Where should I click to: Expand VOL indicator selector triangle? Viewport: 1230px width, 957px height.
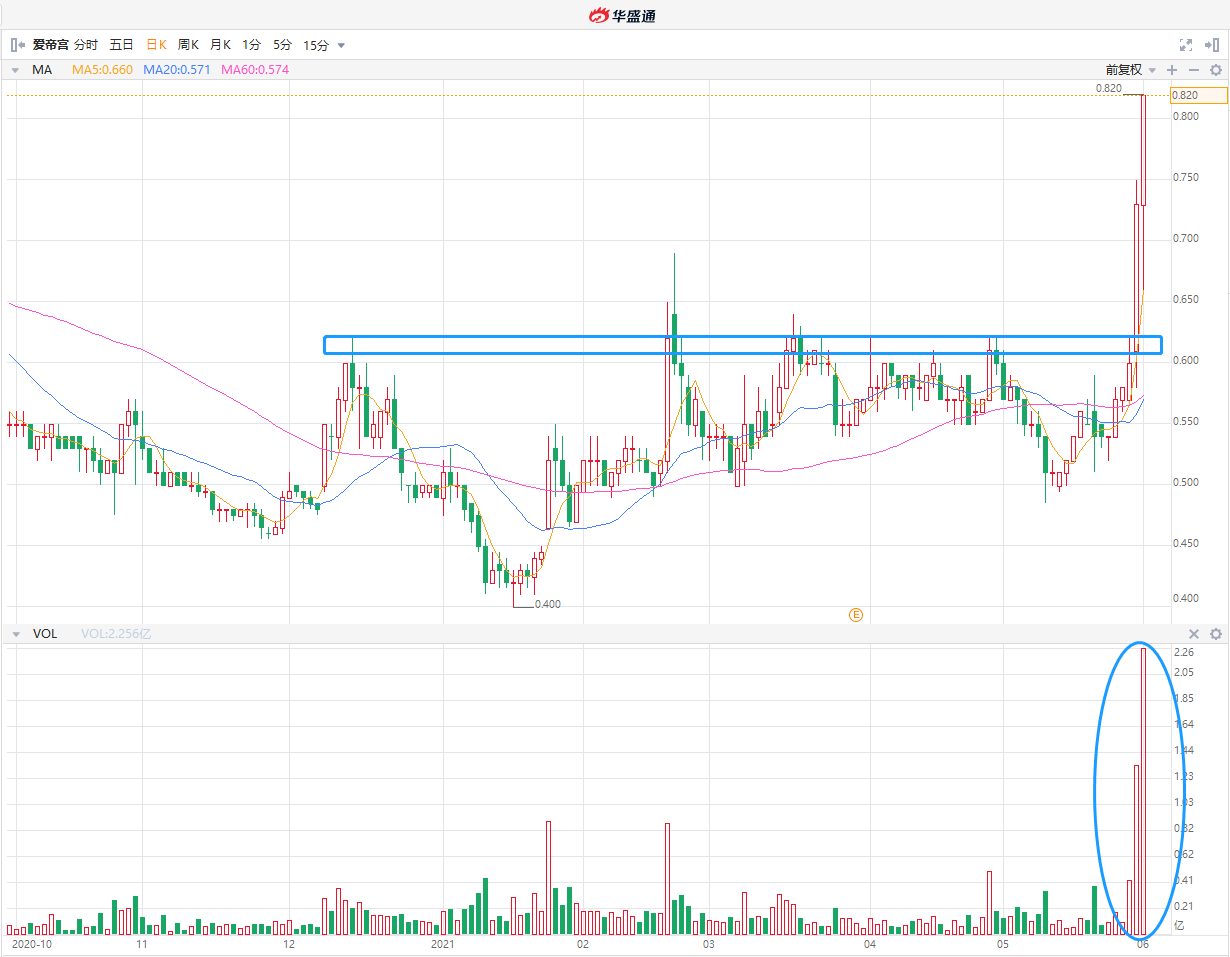click(x=16, y=634)
